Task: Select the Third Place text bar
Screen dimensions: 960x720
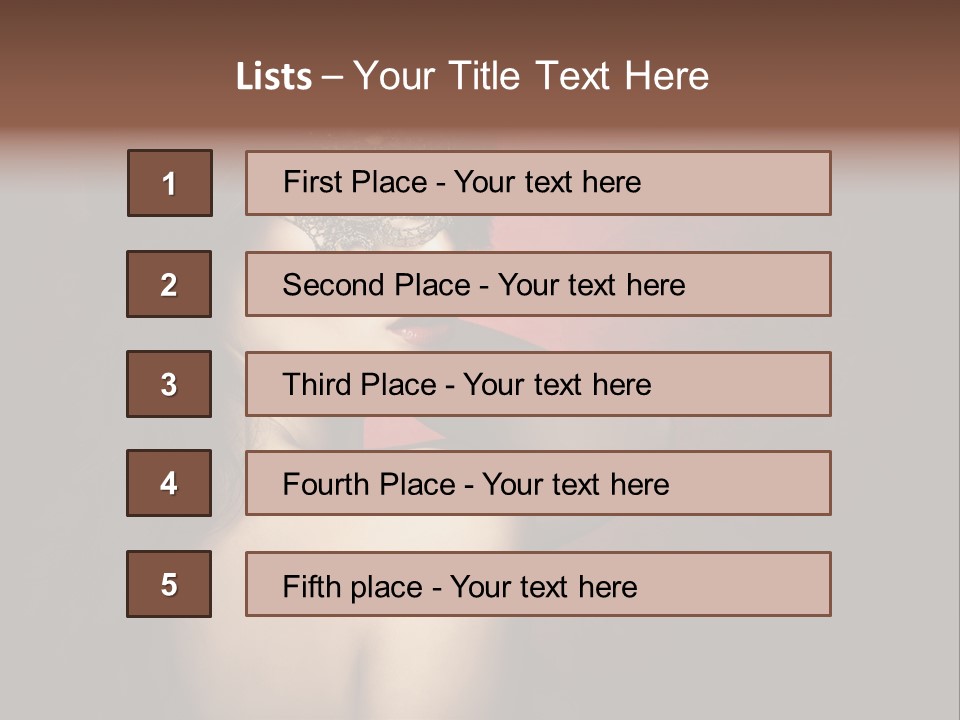Action: (538, 384)
